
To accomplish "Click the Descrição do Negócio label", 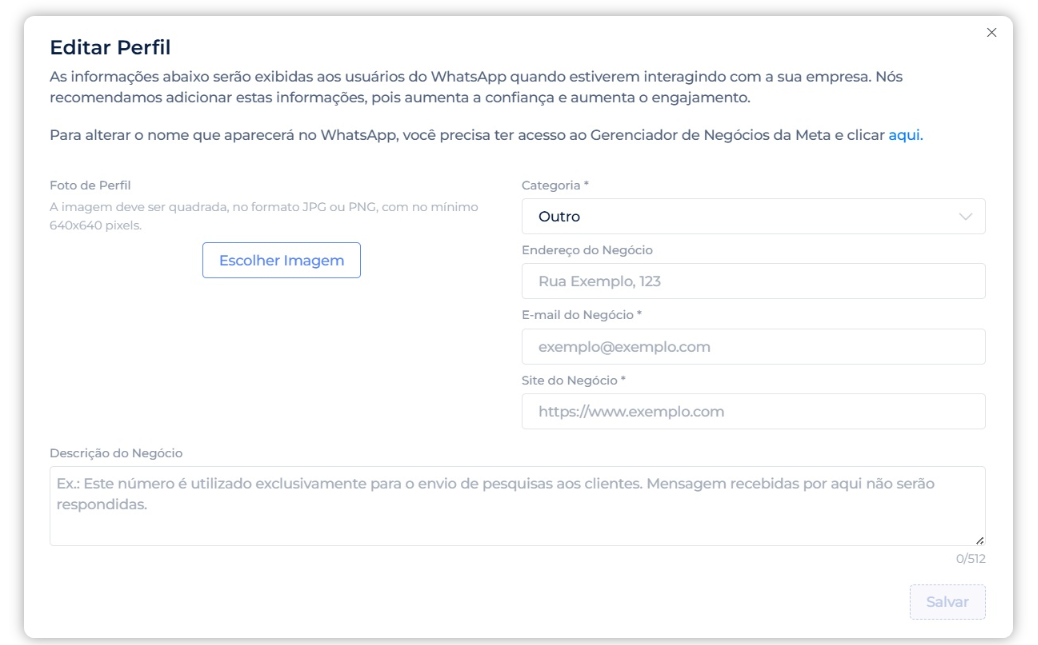I will pos(116,453).
